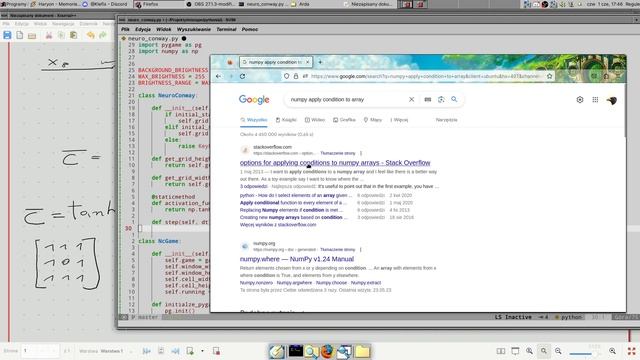
Task: Switch to OBS window in top taskbar
Action: (211, 4)
